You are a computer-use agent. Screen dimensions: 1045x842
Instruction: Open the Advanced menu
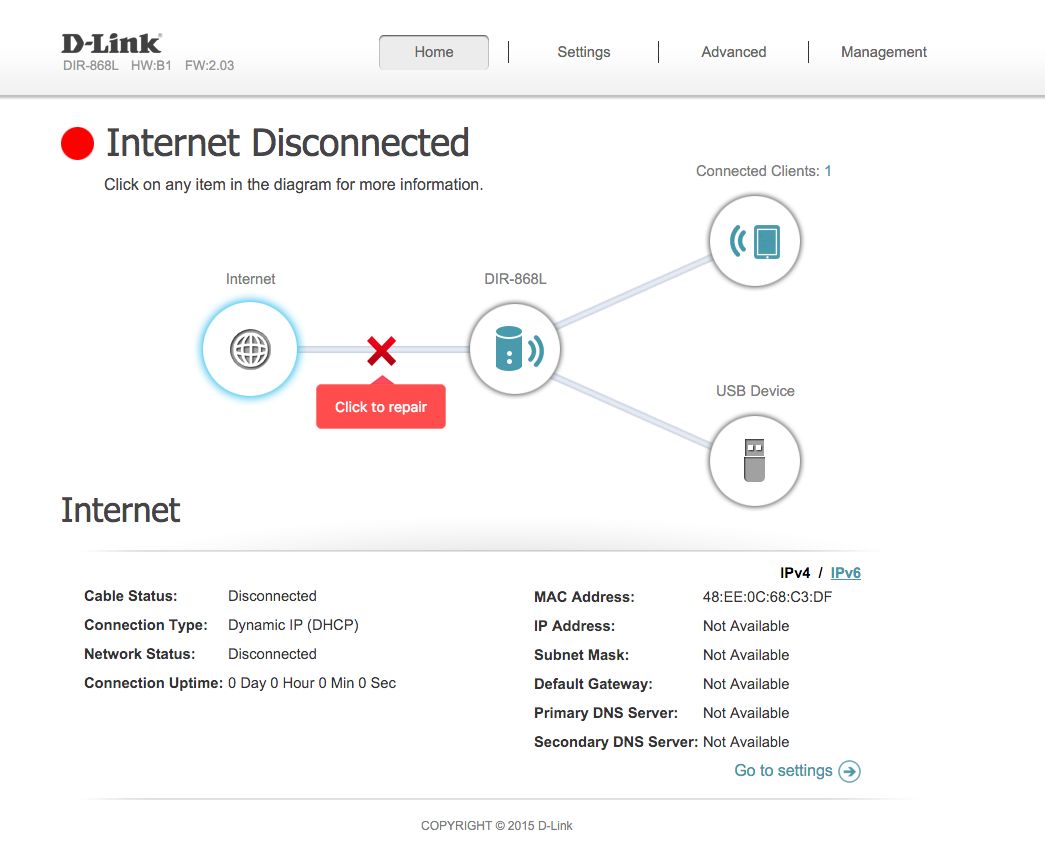tap(734, 52)
